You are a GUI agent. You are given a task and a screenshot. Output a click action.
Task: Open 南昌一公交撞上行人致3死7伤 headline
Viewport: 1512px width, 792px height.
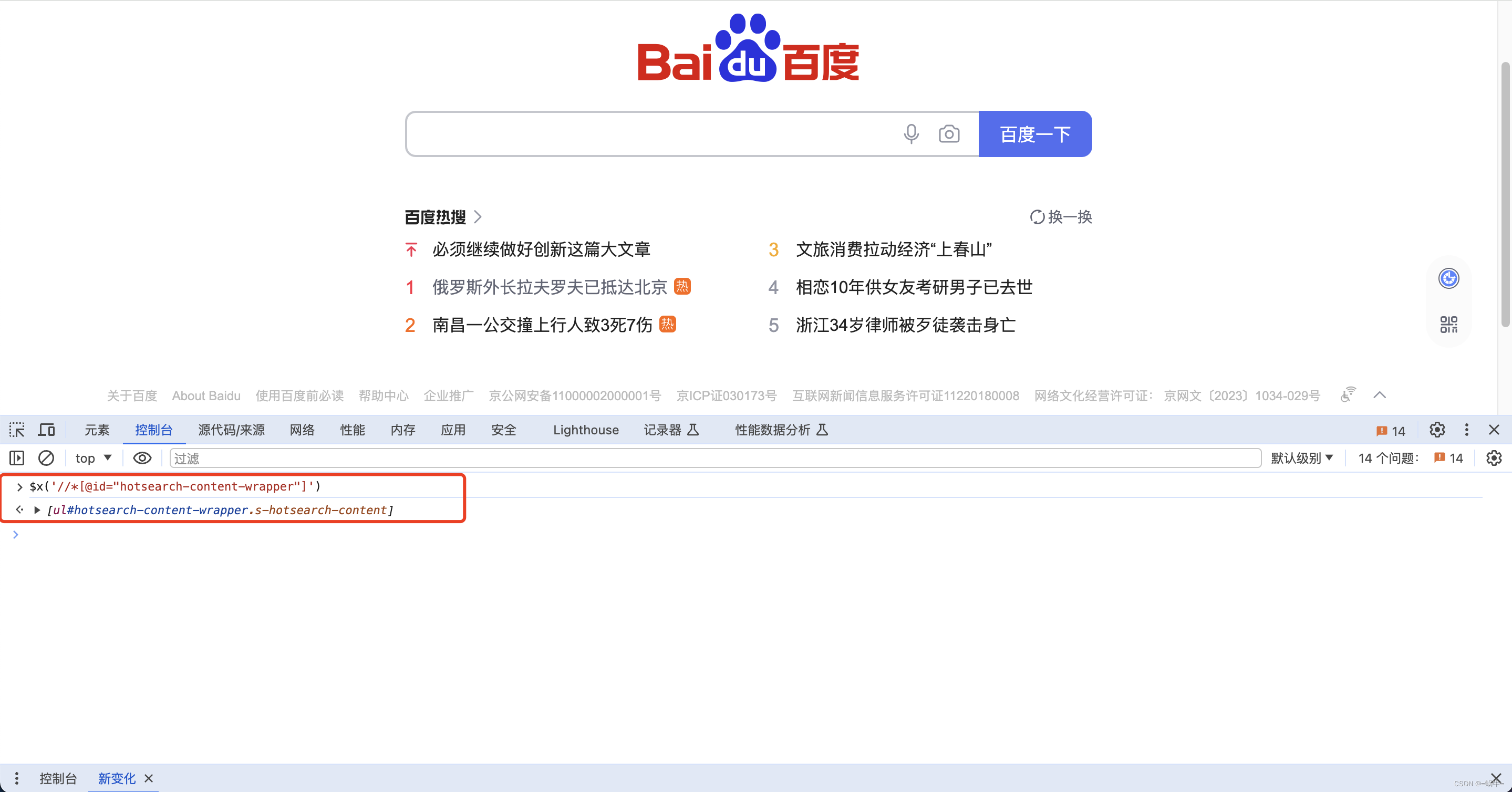tap(542, 325)
